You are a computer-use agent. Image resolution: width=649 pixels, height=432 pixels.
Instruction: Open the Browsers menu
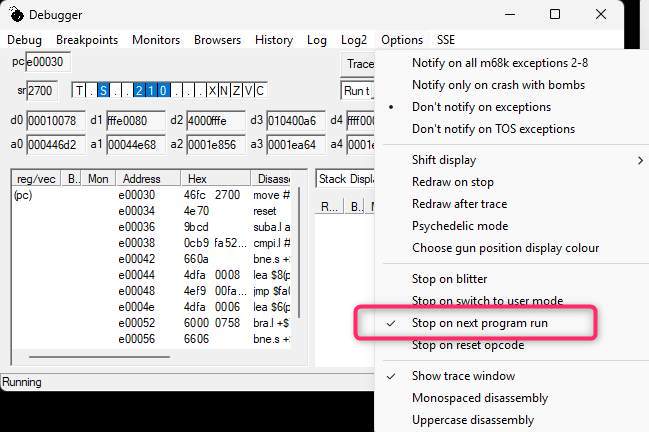(217, 40)
